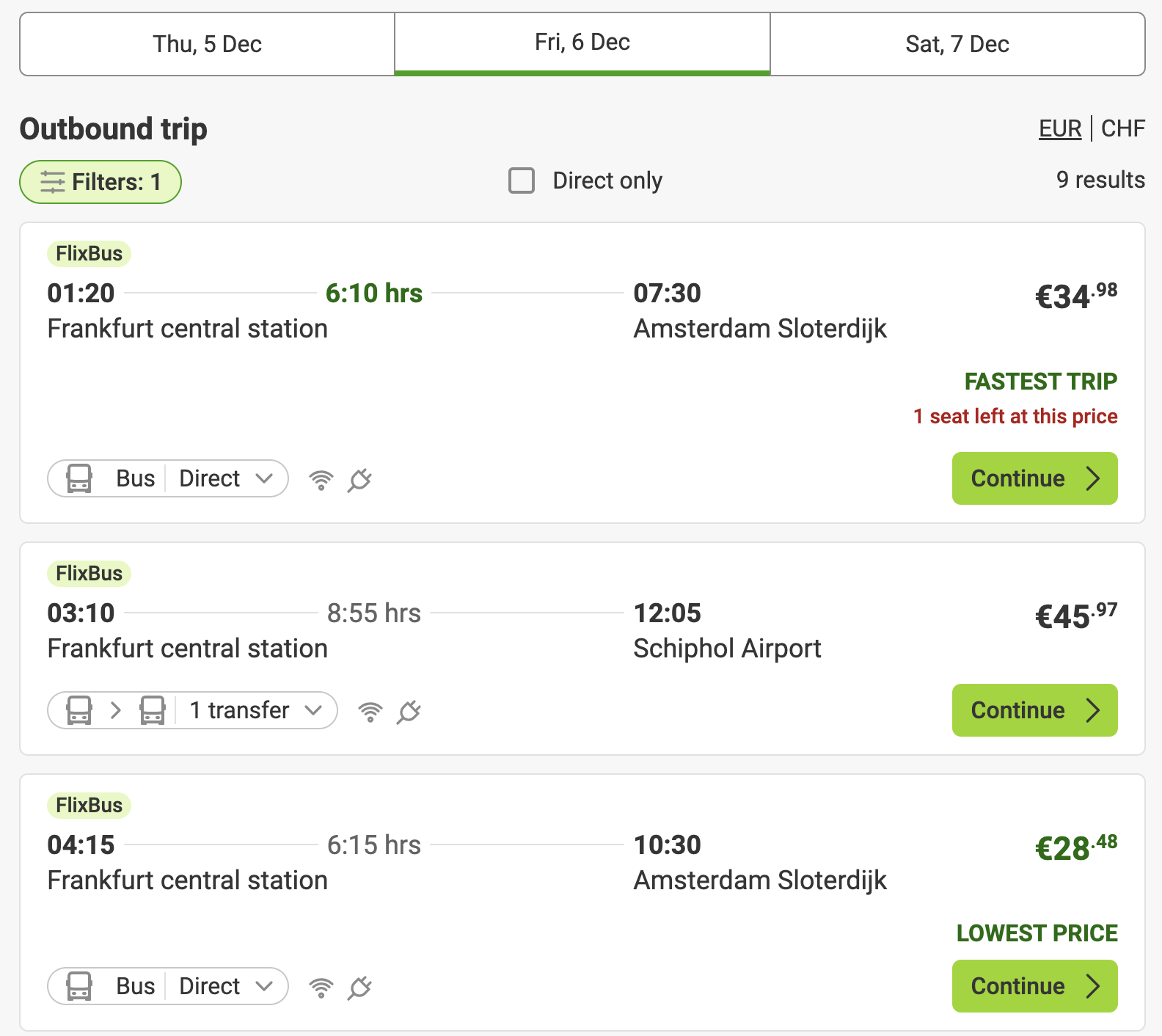Select EUR currency option
Screen dimensions: 1162x1036
point(1060,128)
